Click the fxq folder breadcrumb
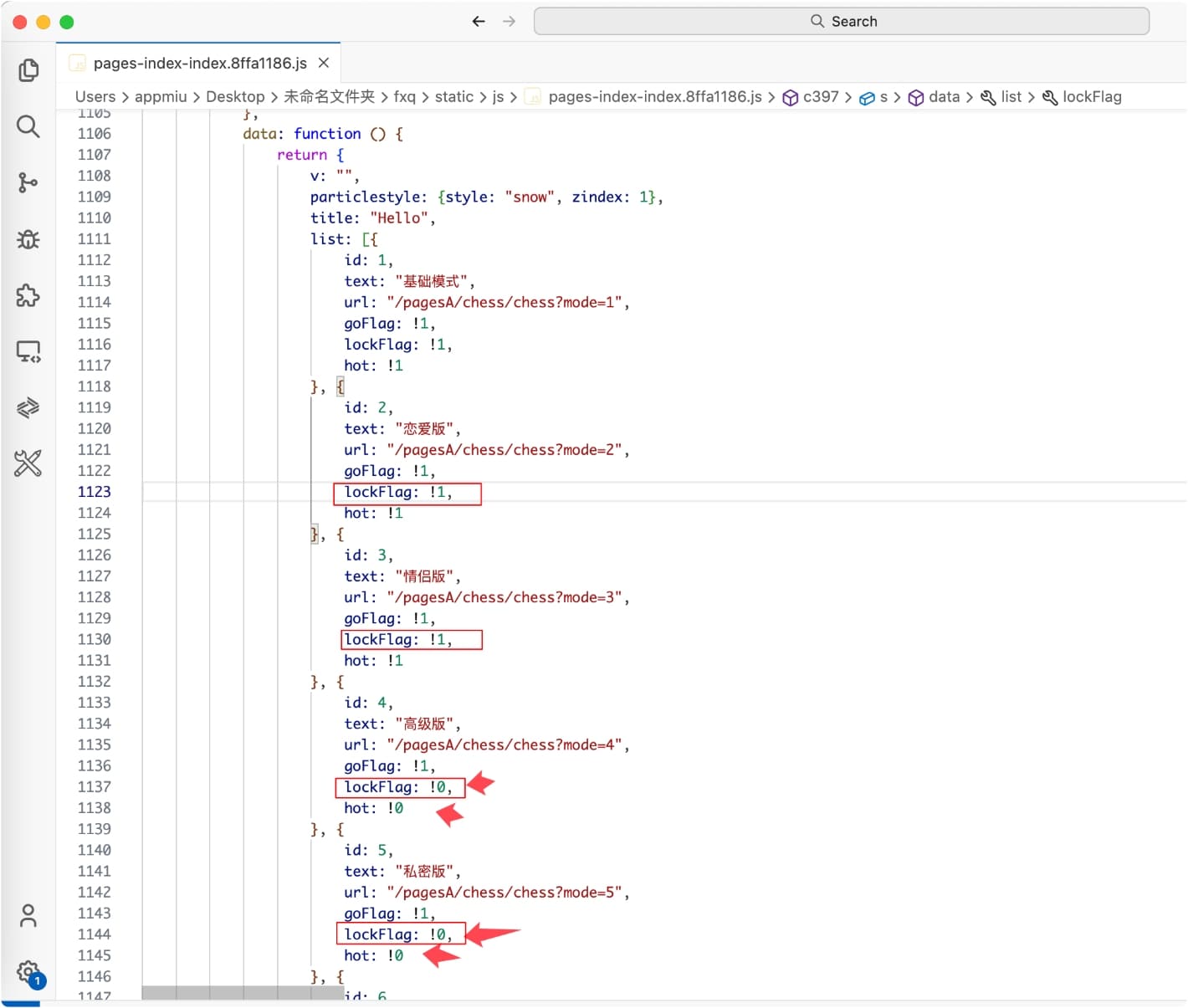1188x1008 pixels. coord(404,97)
